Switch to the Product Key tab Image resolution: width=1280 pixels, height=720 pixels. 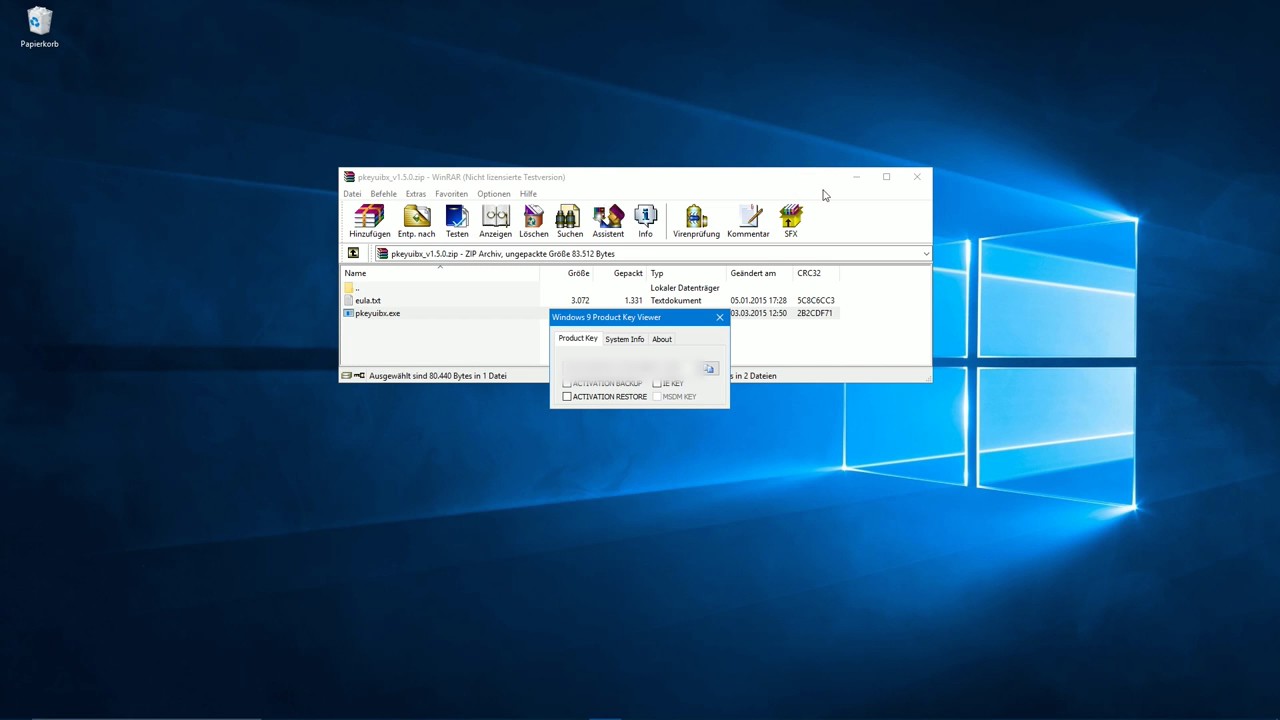[x=578, y=338]
